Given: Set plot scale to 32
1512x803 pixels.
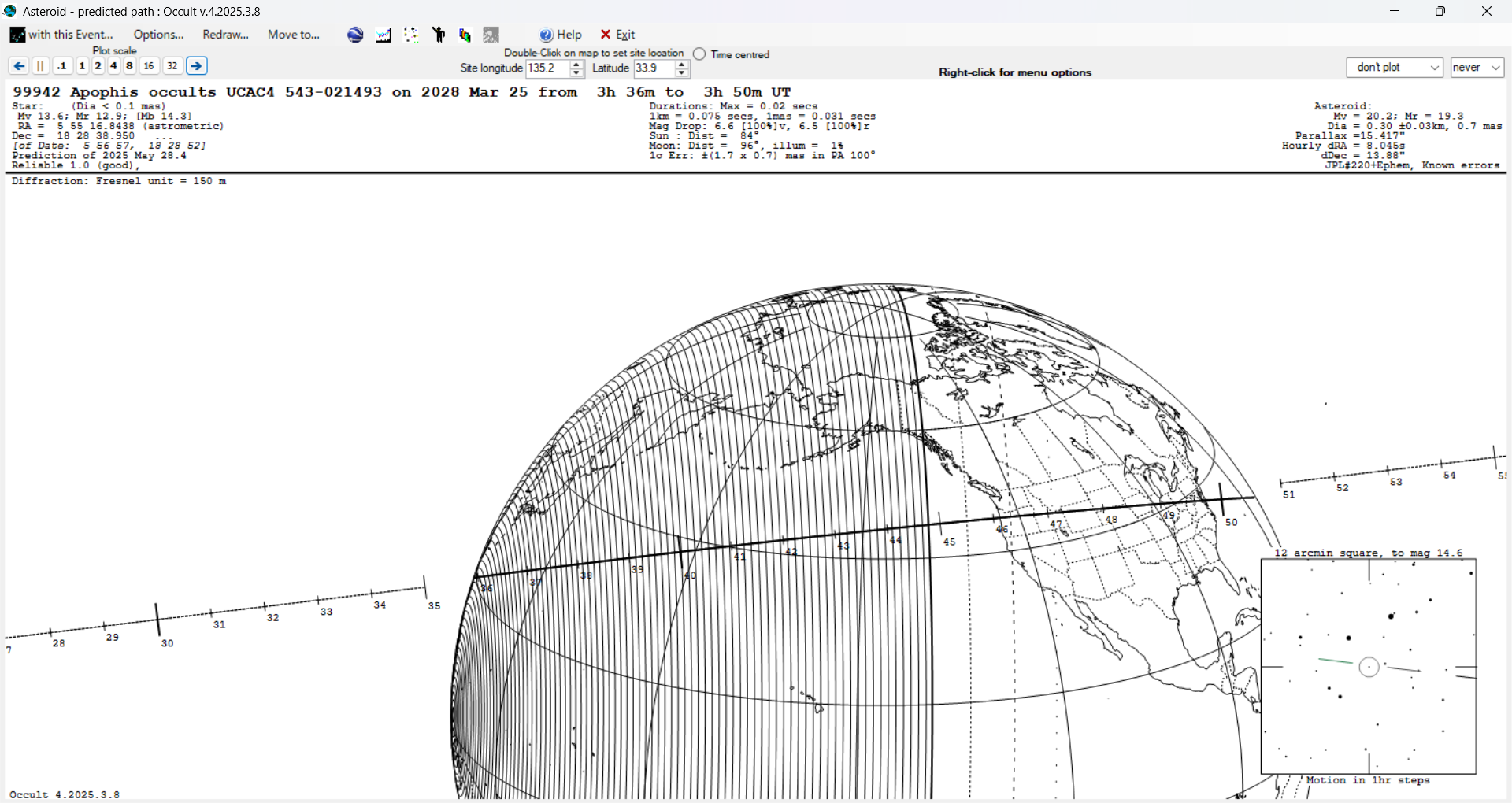Looking at the screenshot, I should 172,66.
